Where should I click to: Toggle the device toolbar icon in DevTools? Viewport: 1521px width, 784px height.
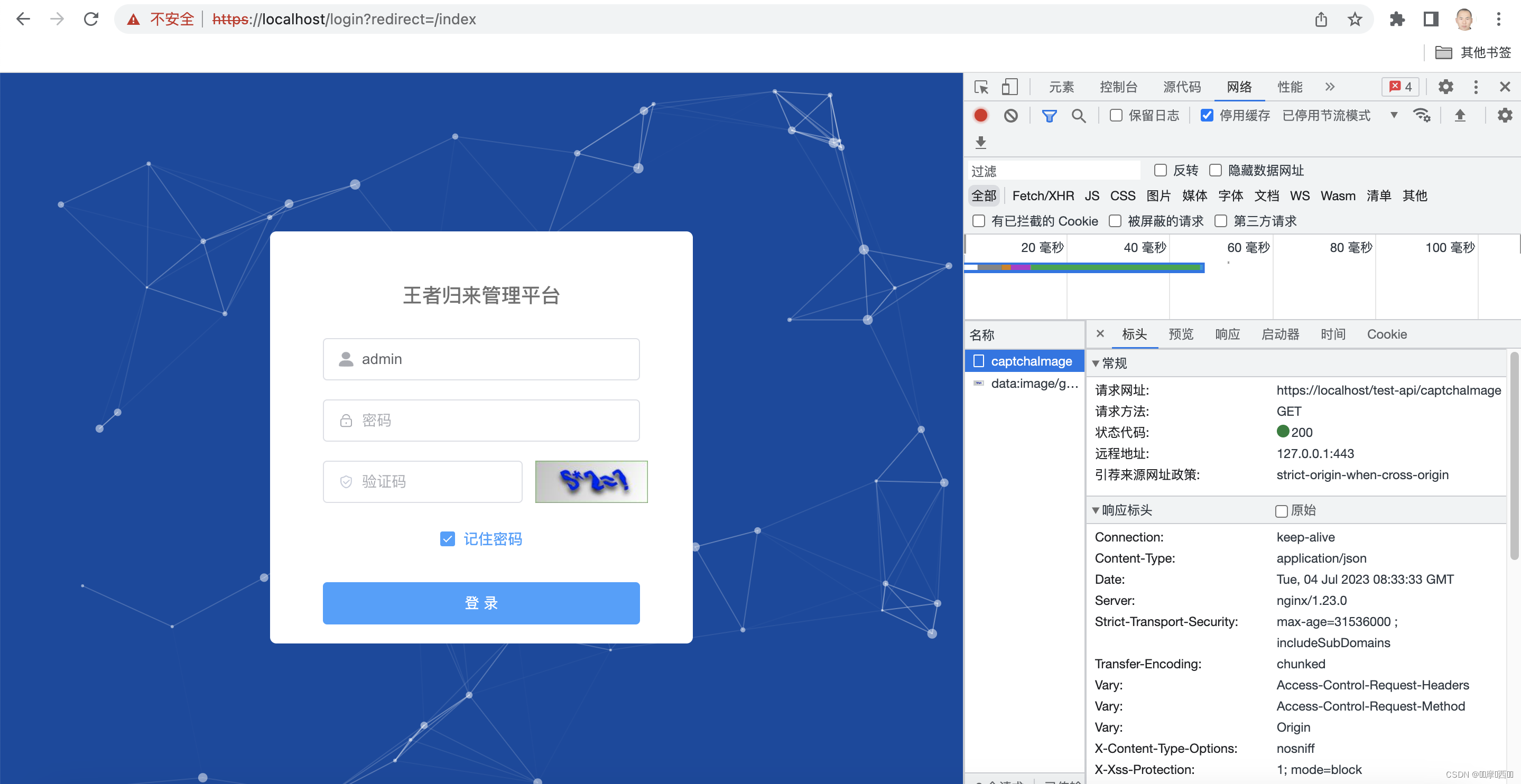(1009, 87)
